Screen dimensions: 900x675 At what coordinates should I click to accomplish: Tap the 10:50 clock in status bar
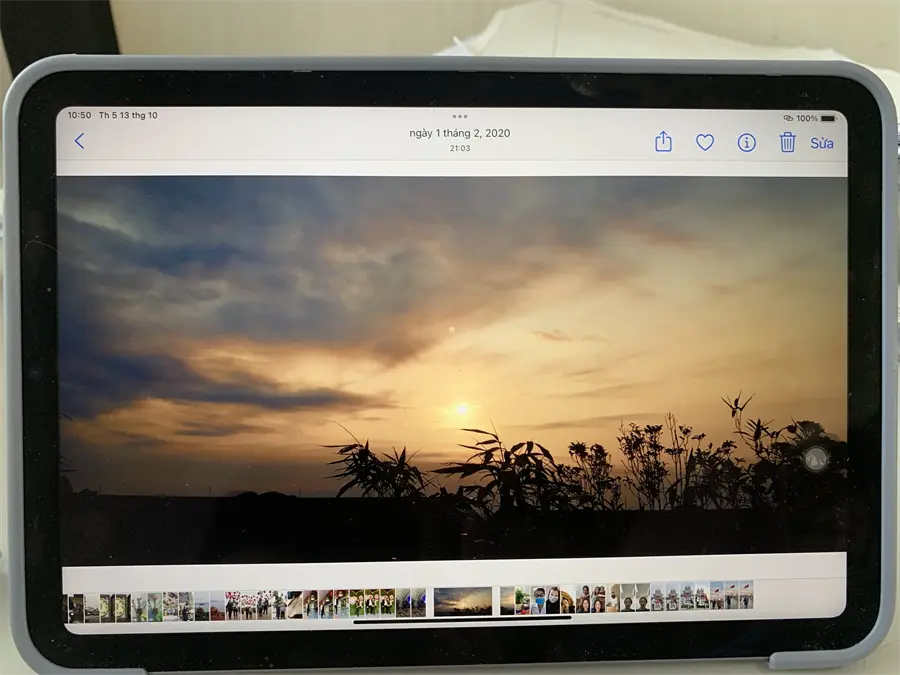tap(79, 115)
